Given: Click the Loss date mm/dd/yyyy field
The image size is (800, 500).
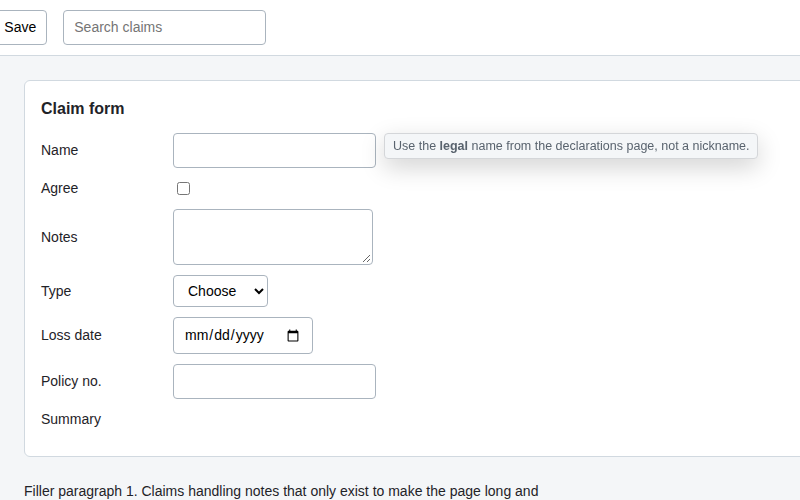Looking at the screenshot, I should 243,335.
